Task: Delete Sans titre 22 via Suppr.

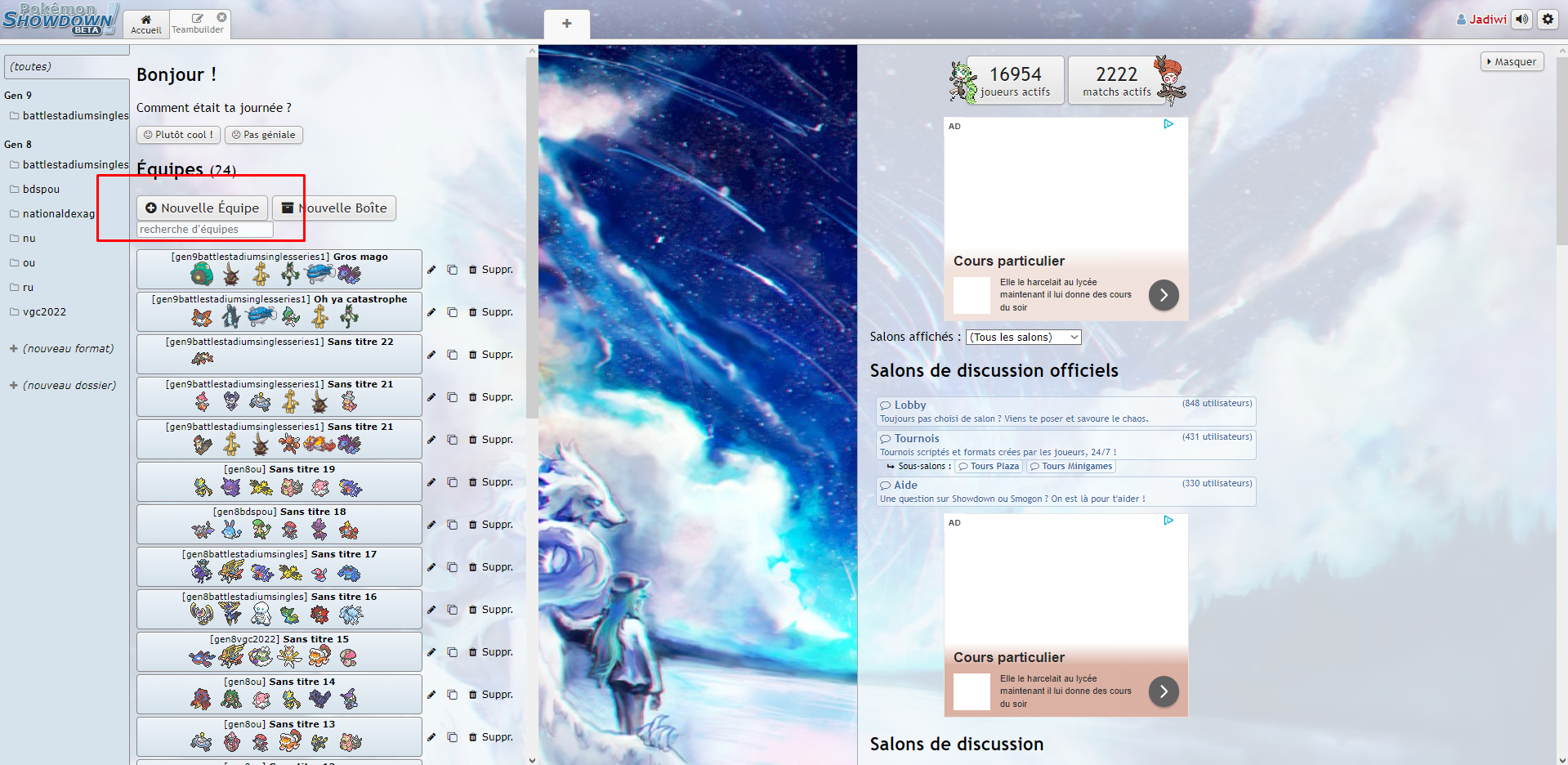Action: [x=490, y=355]
